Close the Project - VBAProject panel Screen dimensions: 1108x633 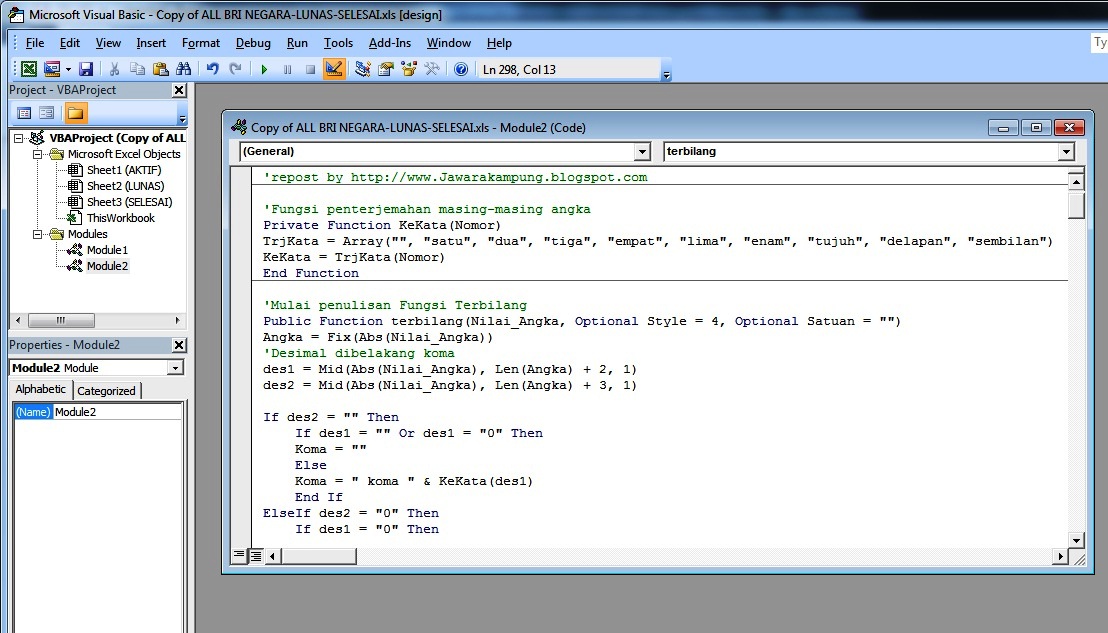click(179, 90)
